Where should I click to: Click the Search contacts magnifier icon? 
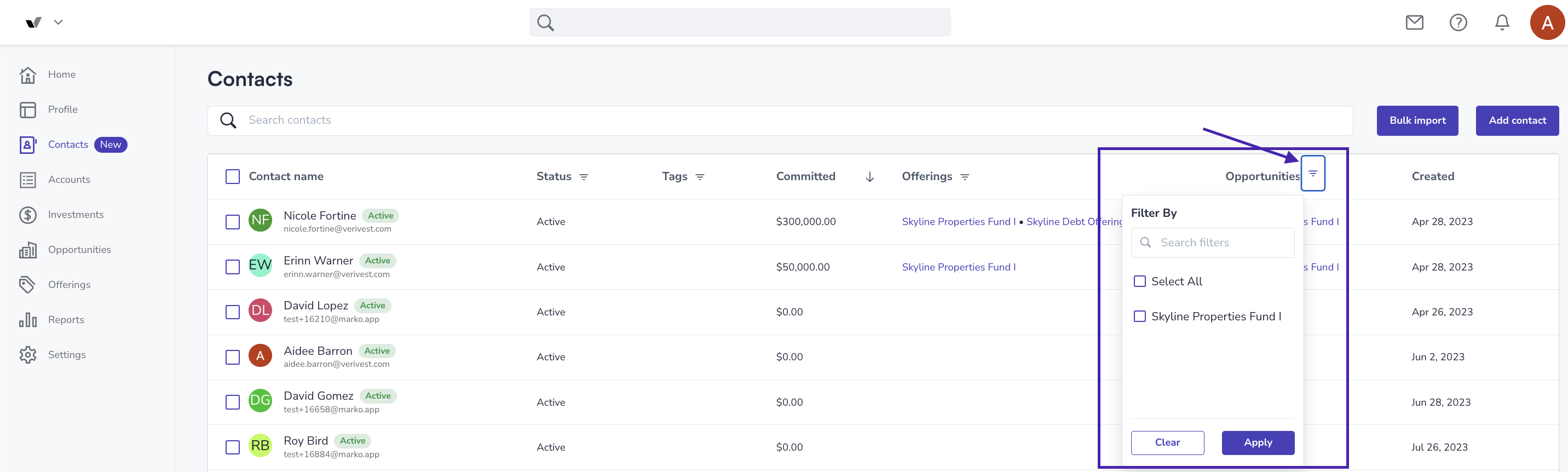tap(228, 120)
